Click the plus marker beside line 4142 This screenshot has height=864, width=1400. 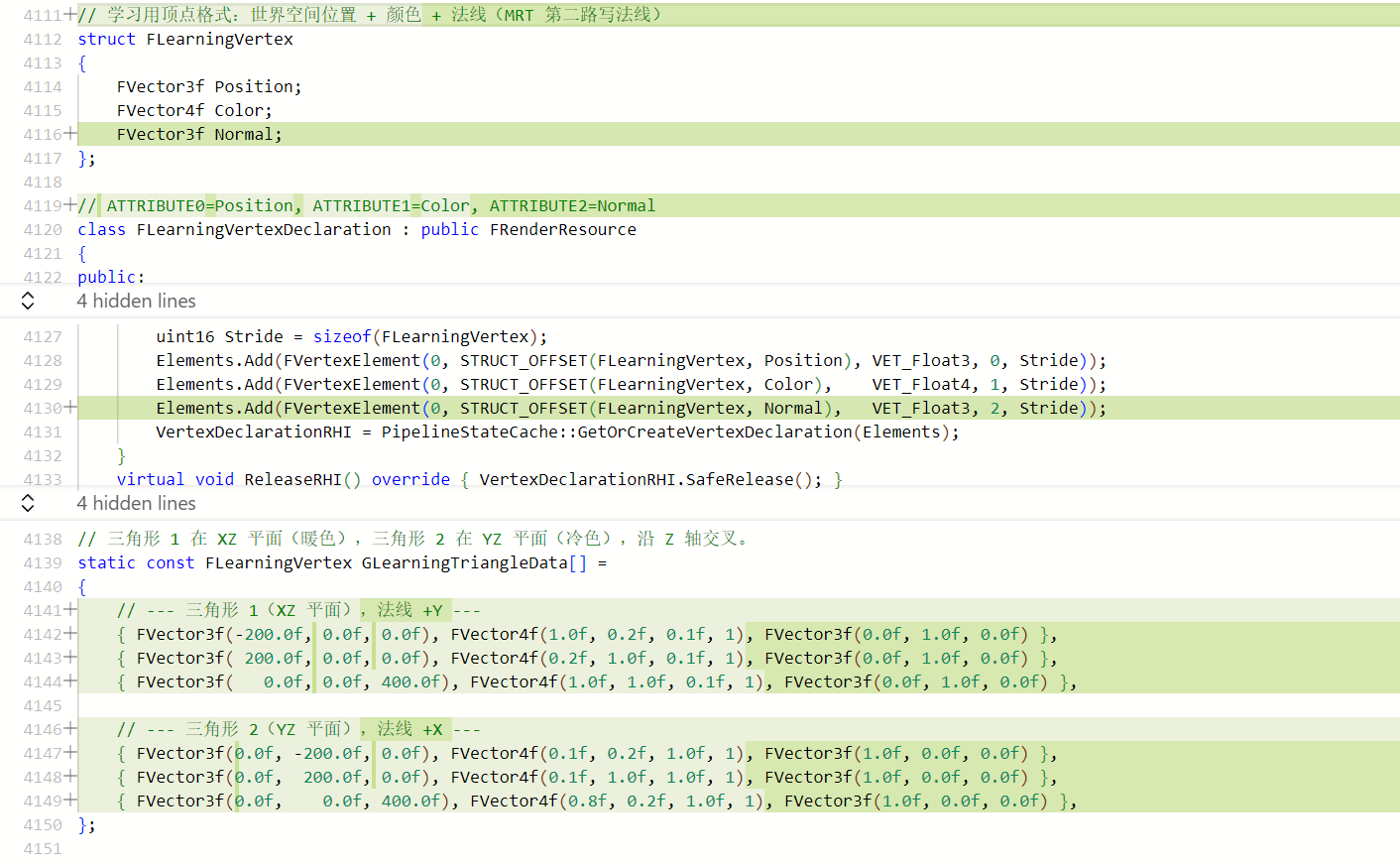pos(70,634)
